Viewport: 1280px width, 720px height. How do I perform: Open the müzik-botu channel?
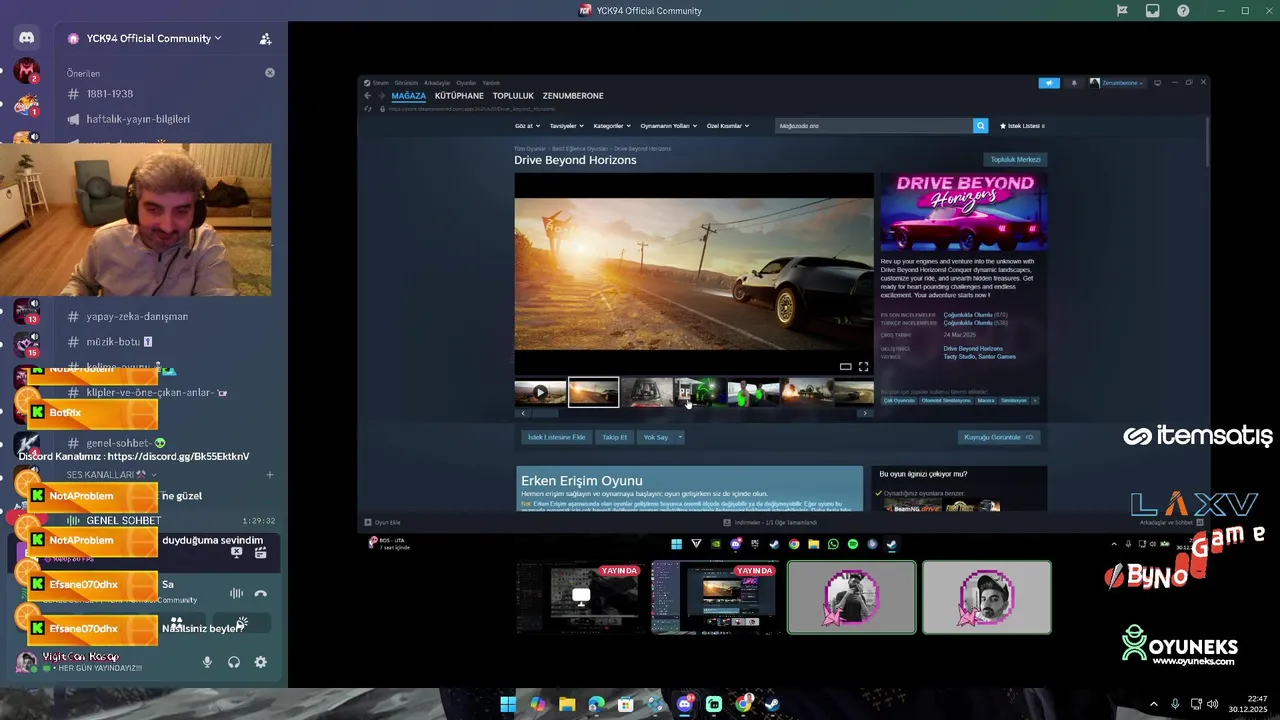[112, 341]
